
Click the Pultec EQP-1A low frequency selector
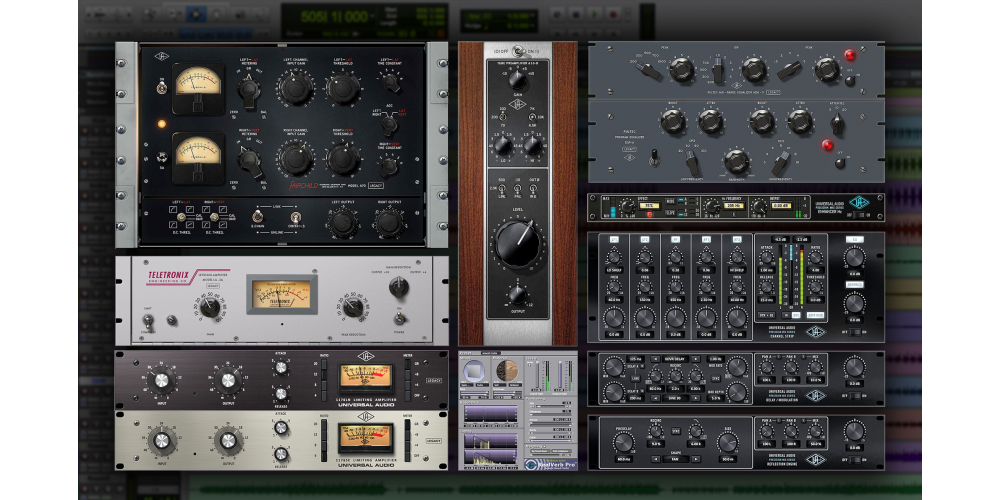pos(693,163)
